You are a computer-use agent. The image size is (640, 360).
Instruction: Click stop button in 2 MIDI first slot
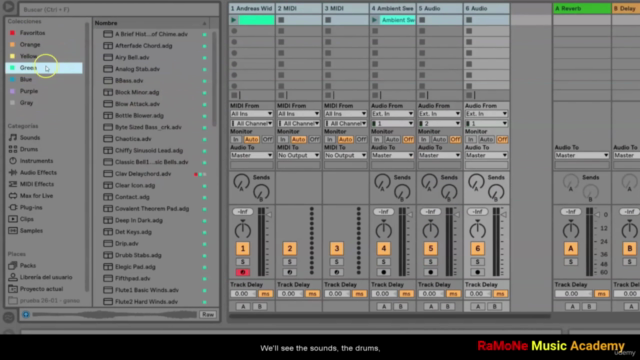pyautogui.click(x=281, y=20)
